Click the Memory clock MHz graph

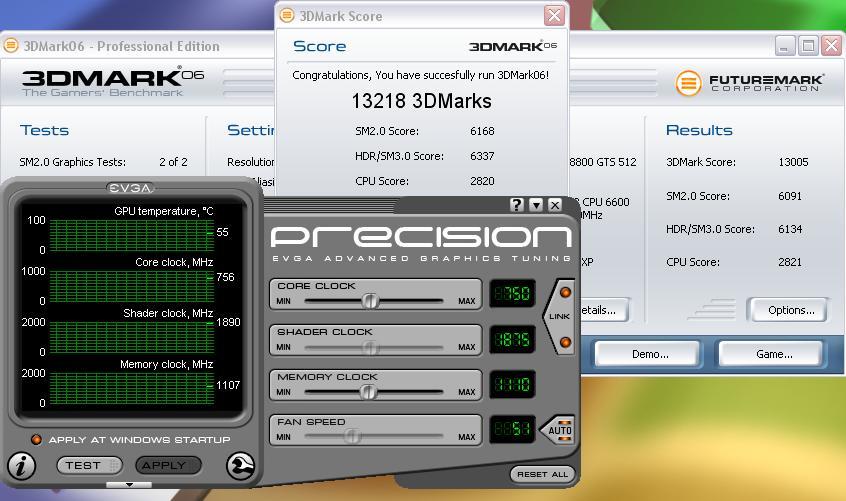[x=132, y=388]
